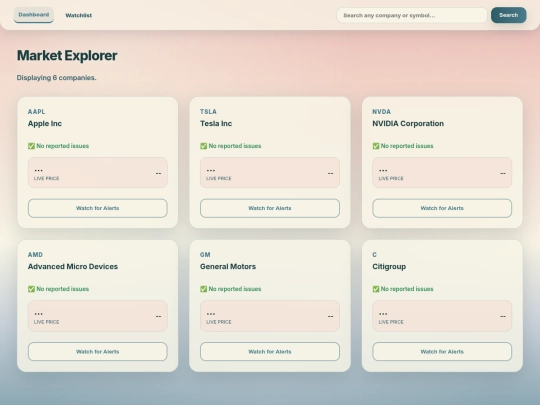Image resolution: width=540 pixels, height=405 pixels.
Task: Select the GM ticker symbol
Action: point(205,255)
